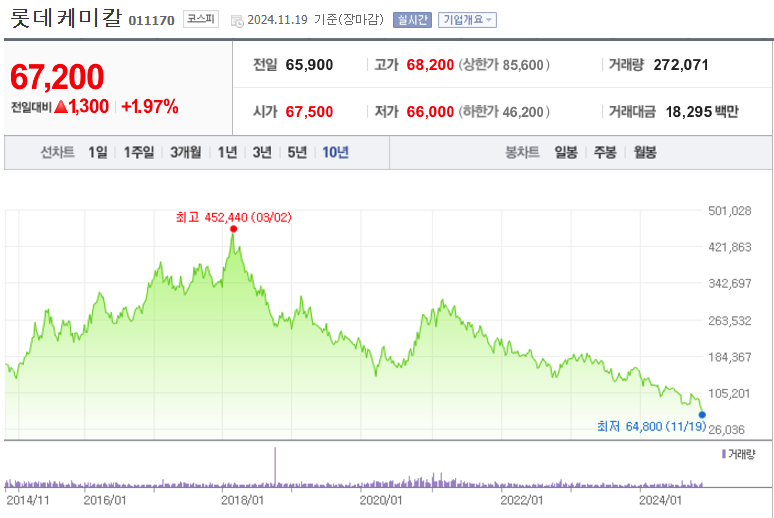Click the 최저 64,800 (11/19) label
774x518 pixels.
pyautogui.click(x=652, y=426)
